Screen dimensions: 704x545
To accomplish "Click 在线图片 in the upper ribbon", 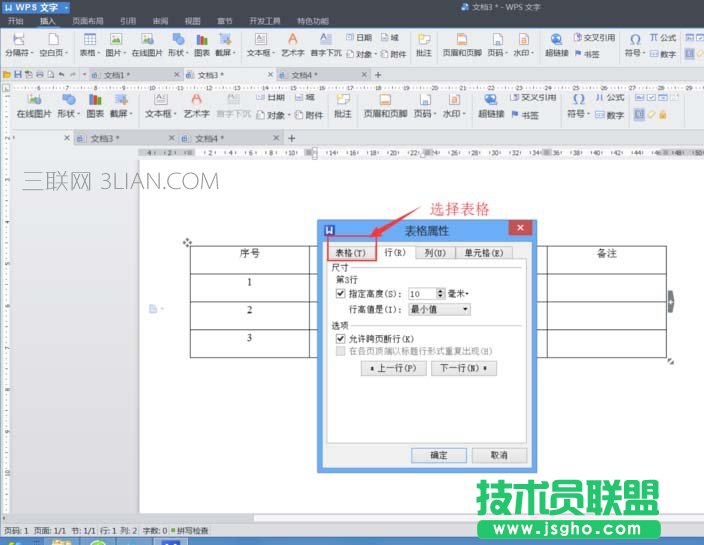I will click(x=147, y=45).
